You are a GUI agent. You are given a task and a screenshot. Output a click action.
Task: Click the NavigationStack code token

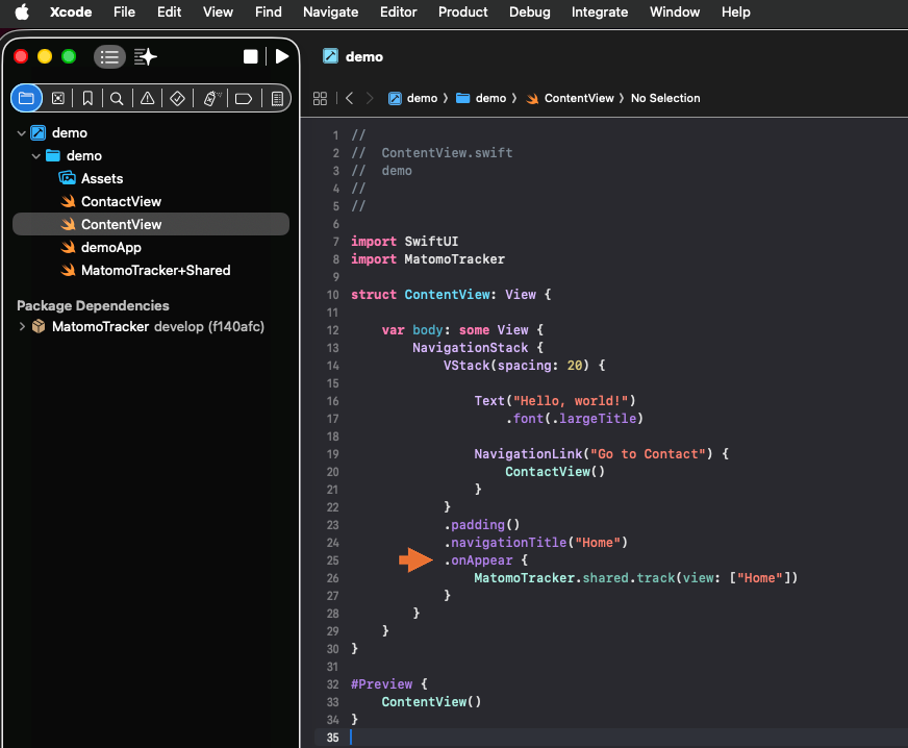(470, 348)
